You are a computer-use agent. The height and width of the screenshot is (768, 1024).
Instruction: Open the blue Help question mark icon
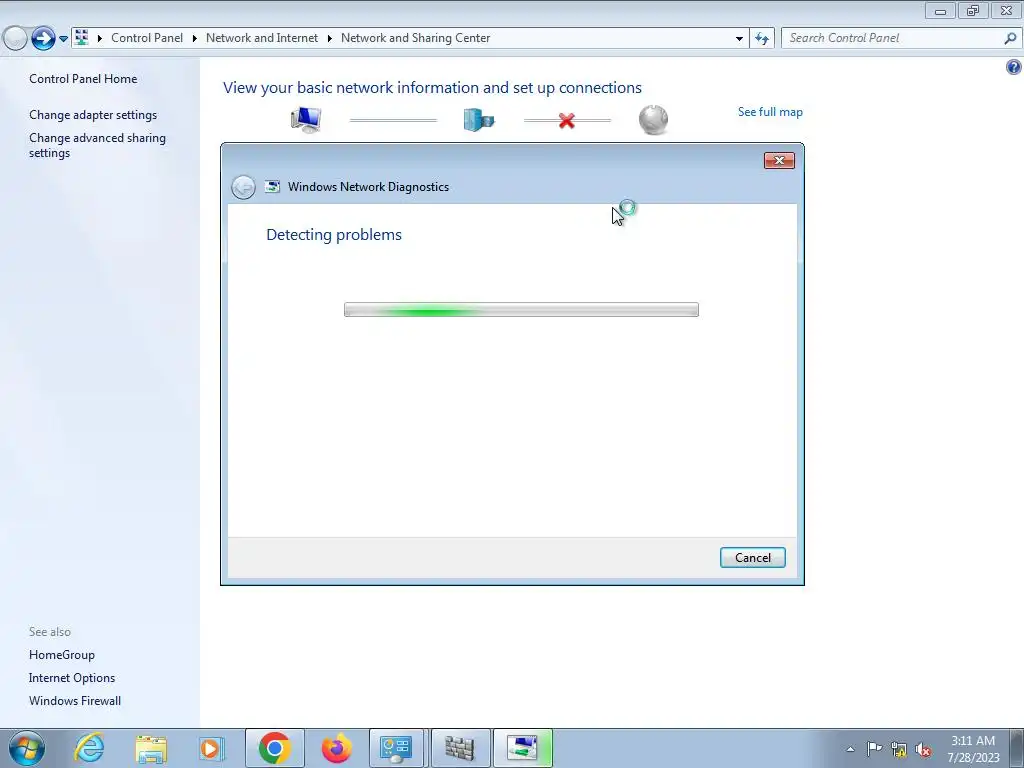click(1014, 67)
